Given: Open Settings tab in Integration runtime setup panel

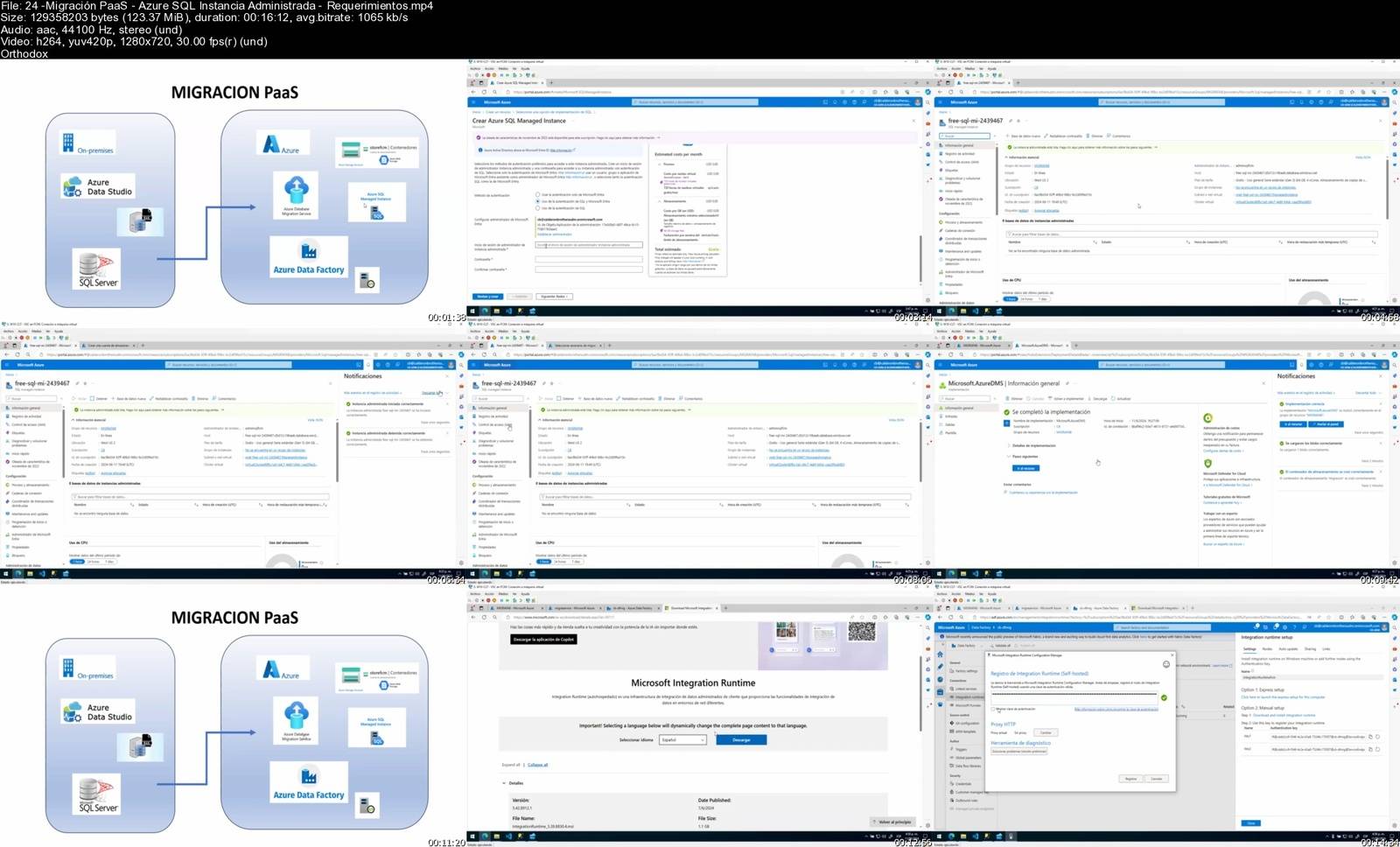Looking at the screenshot, I should click(1249, 648).
